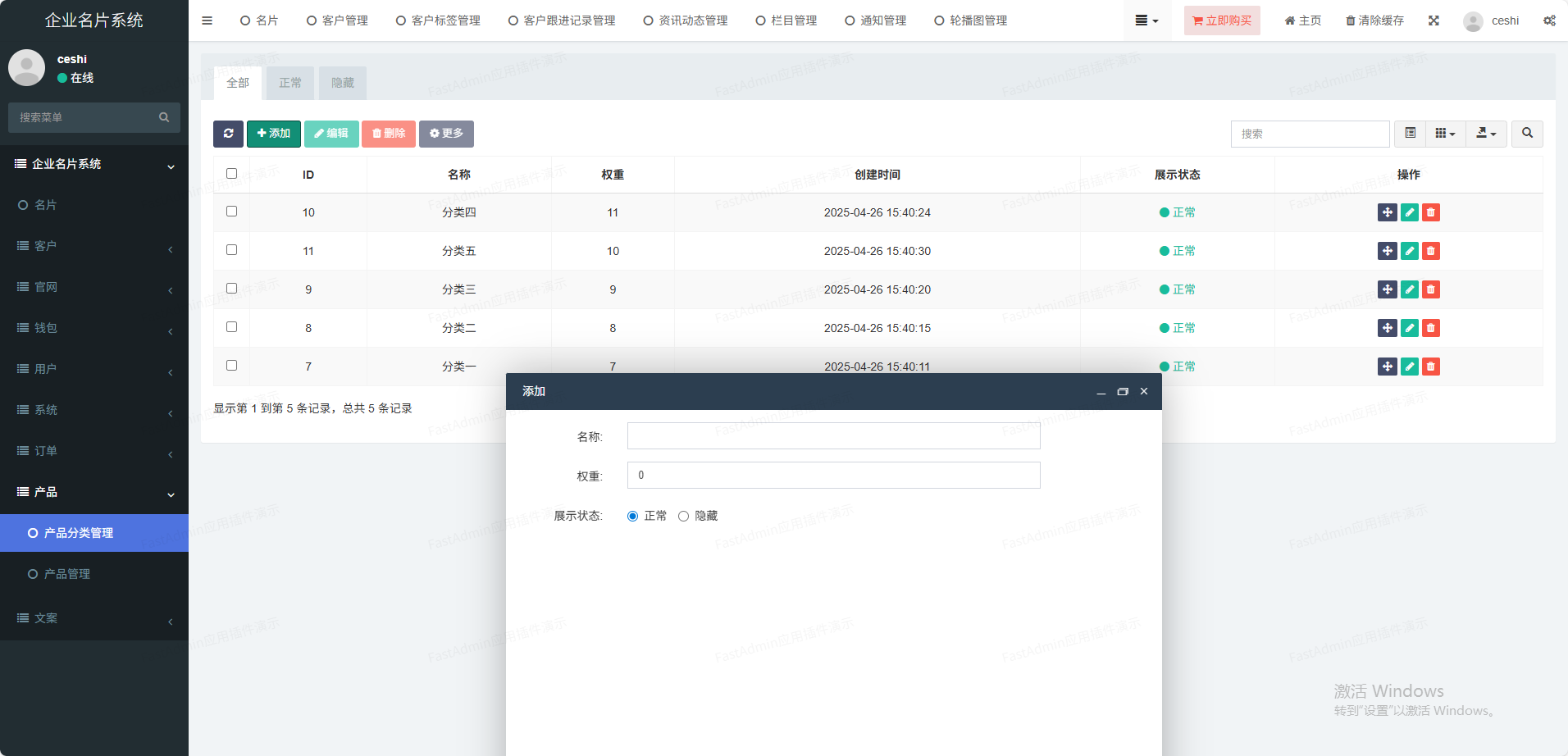Open the export data dropdown
This screenshot has width=1568, height=756.
pyautogui.click(x=1486, y=134)
